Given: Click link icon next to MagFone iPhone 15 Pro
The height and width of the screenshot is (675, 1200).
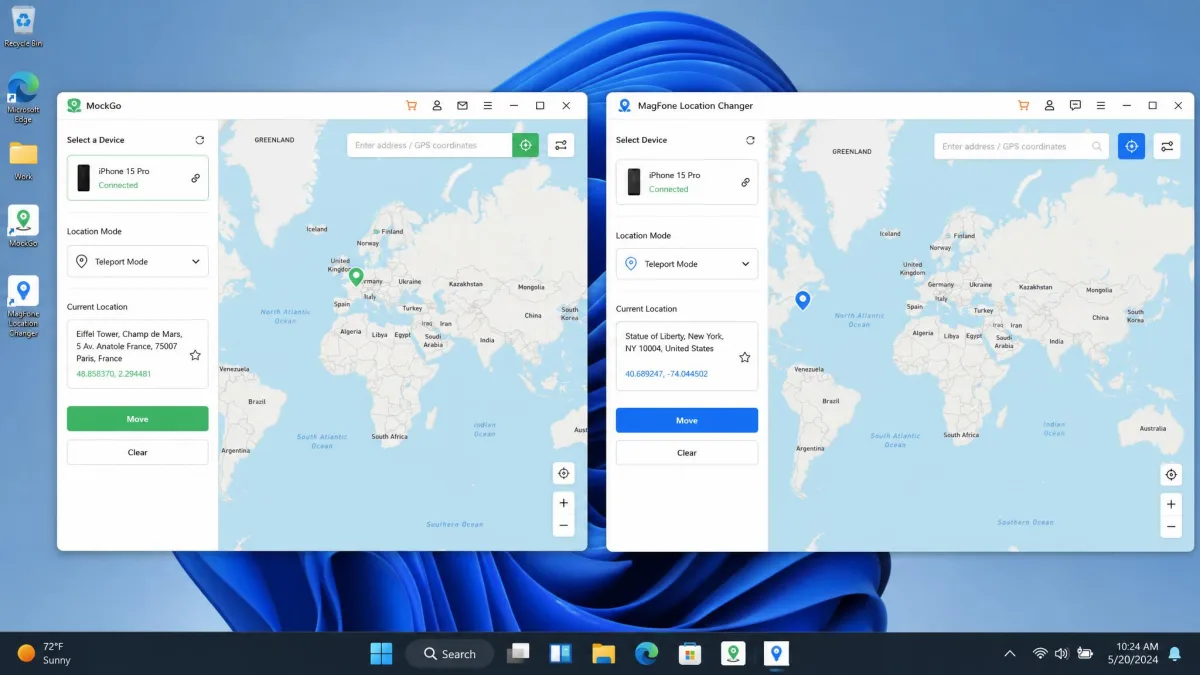Looking at the screenshot, I should tap(745, 182).
